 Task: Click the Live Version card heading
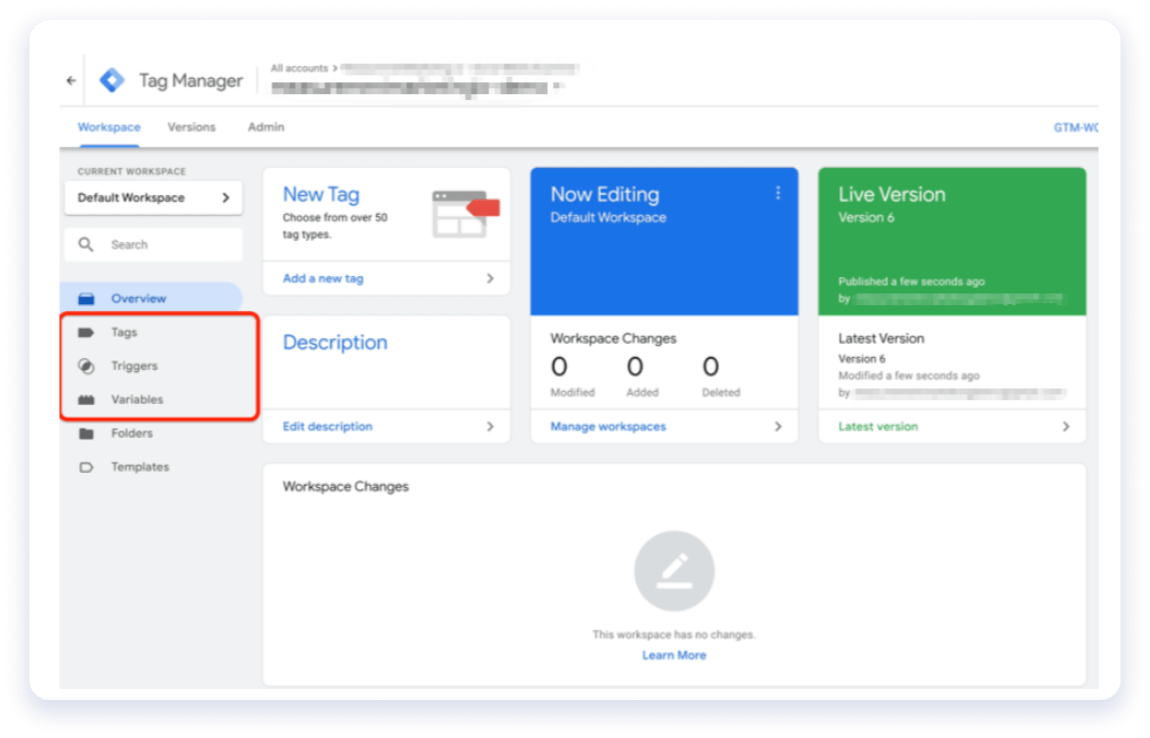pyautogui.click(x=892, y=194)
